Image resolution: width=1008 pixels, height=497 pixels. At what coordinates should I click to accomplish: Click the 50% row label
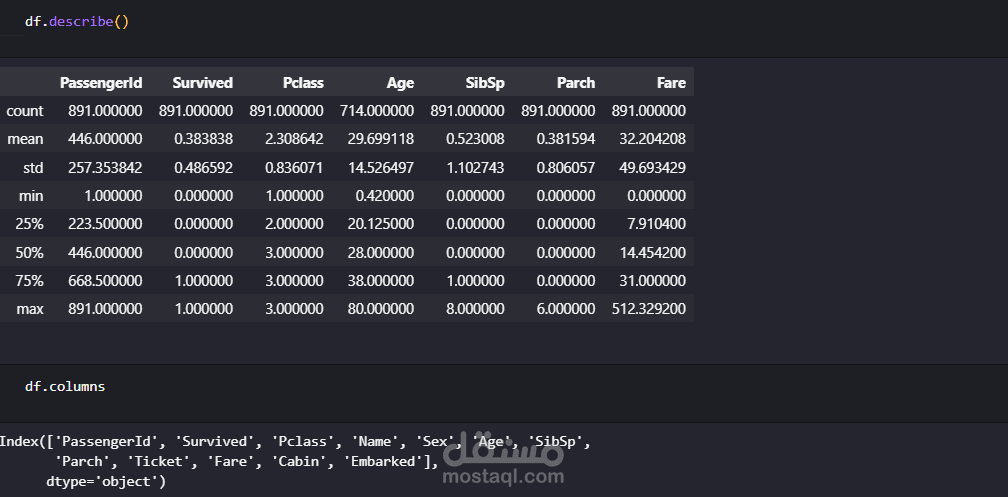29,252
